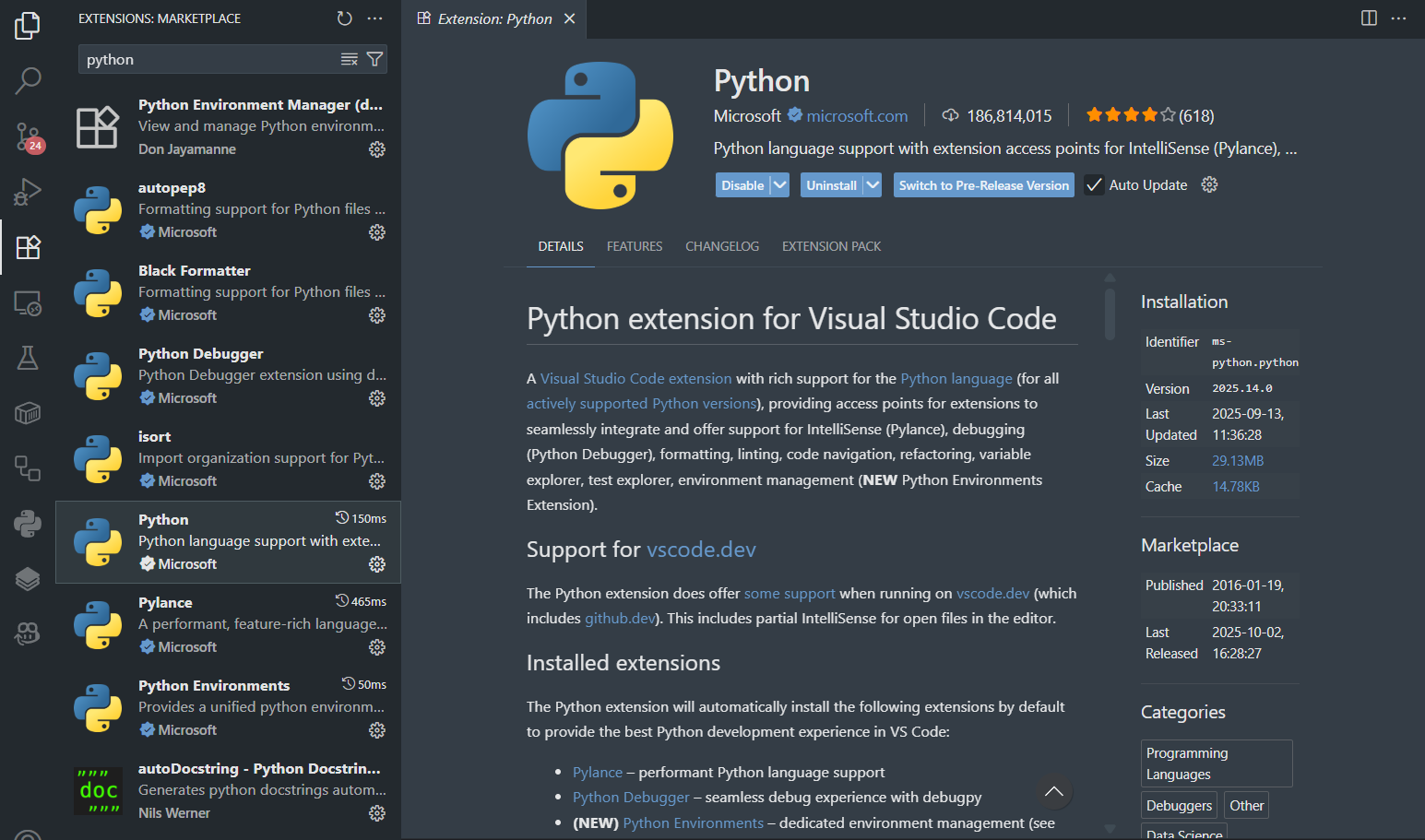
Task: Open actively supported Python versions link
Action: [x=641, y=404]
